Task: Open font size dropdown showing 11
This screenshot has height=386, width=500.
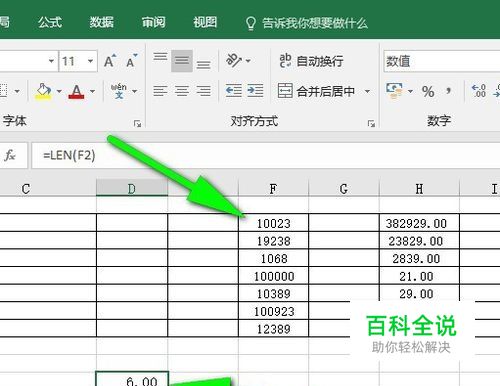Action: coord(90,61)
